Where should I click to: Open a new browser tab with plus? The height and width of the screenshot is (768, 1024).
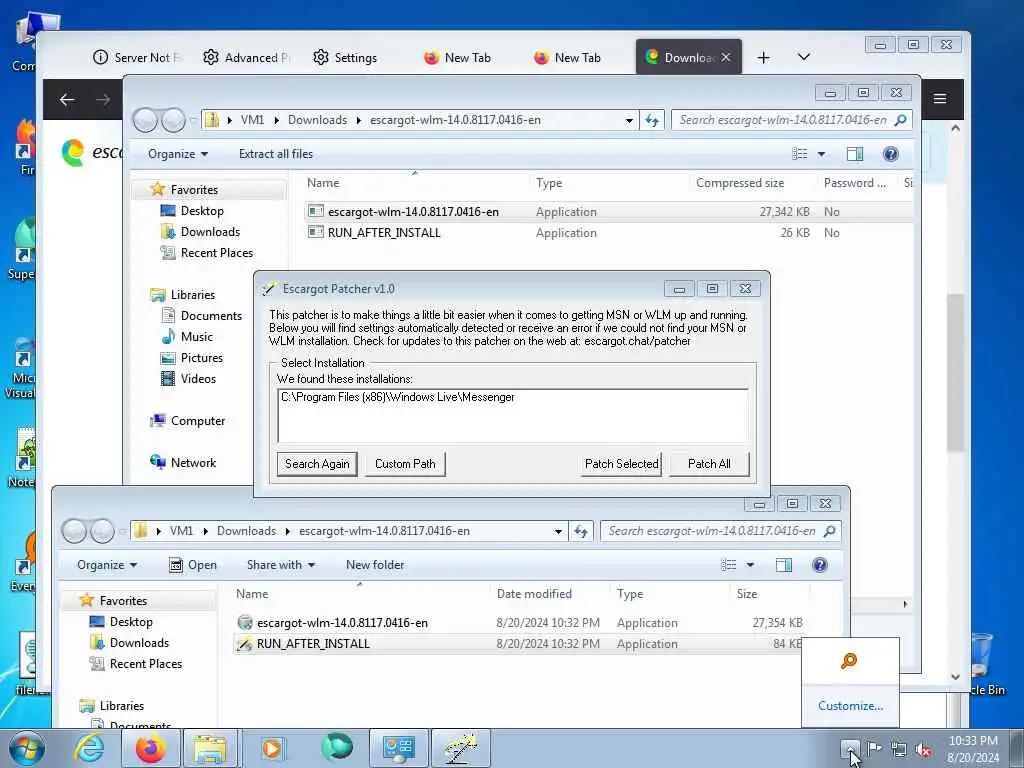[763, 57]
